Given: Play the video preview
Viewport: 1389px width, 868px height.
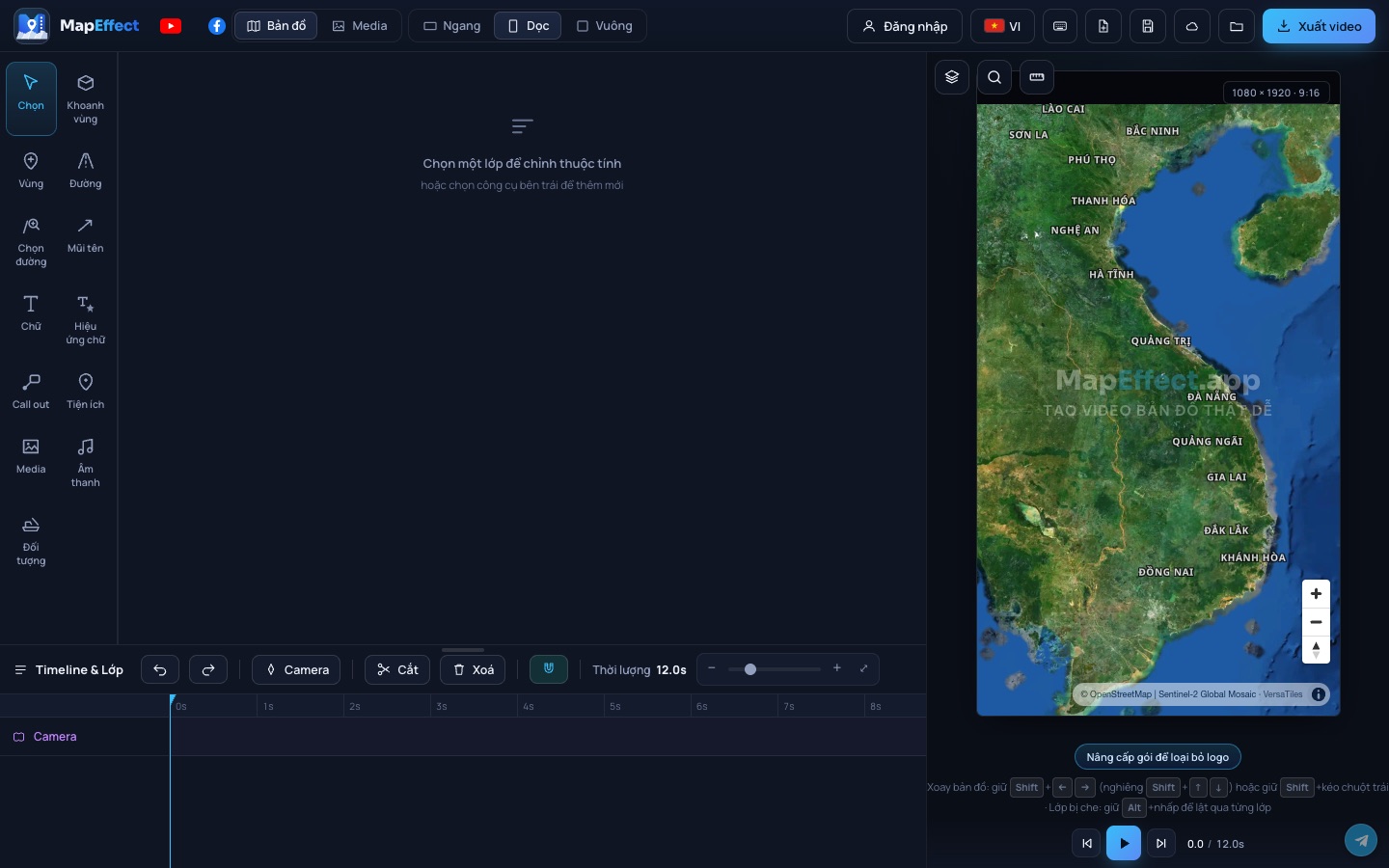Looking at the screenshot, I should click(x=1124, y=843).
